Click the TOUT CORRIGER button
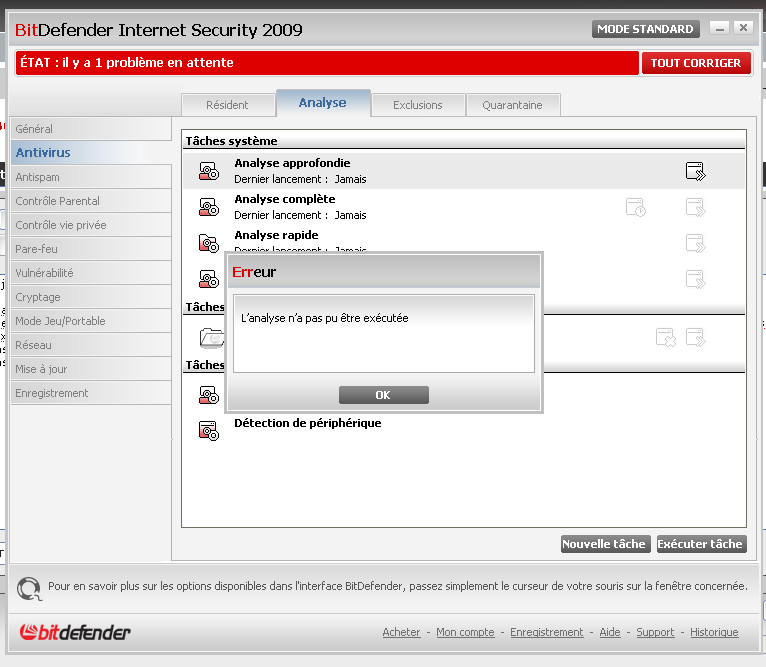The image size is (766, 667). click(696, 63)
